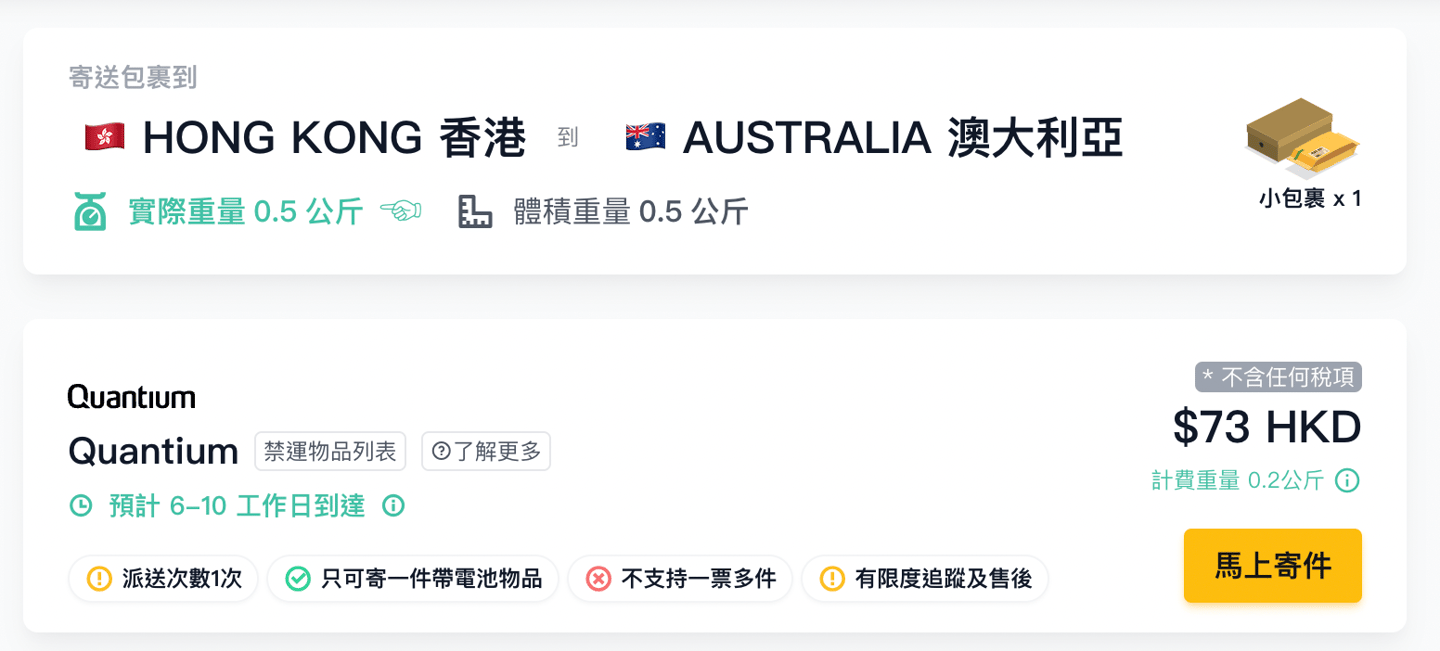
Task: Open the 禁運物品列表 prohibited items list
Action: tap(330, 451)
